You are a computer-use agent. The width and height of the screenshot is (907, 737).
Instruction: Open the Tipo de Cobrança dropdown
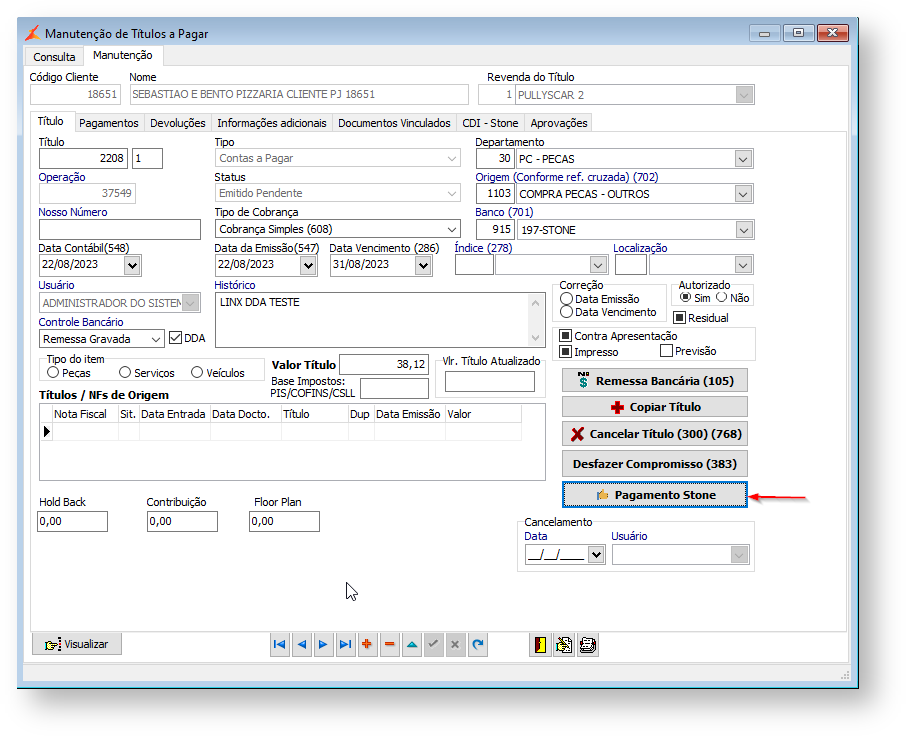coord(452,230)
